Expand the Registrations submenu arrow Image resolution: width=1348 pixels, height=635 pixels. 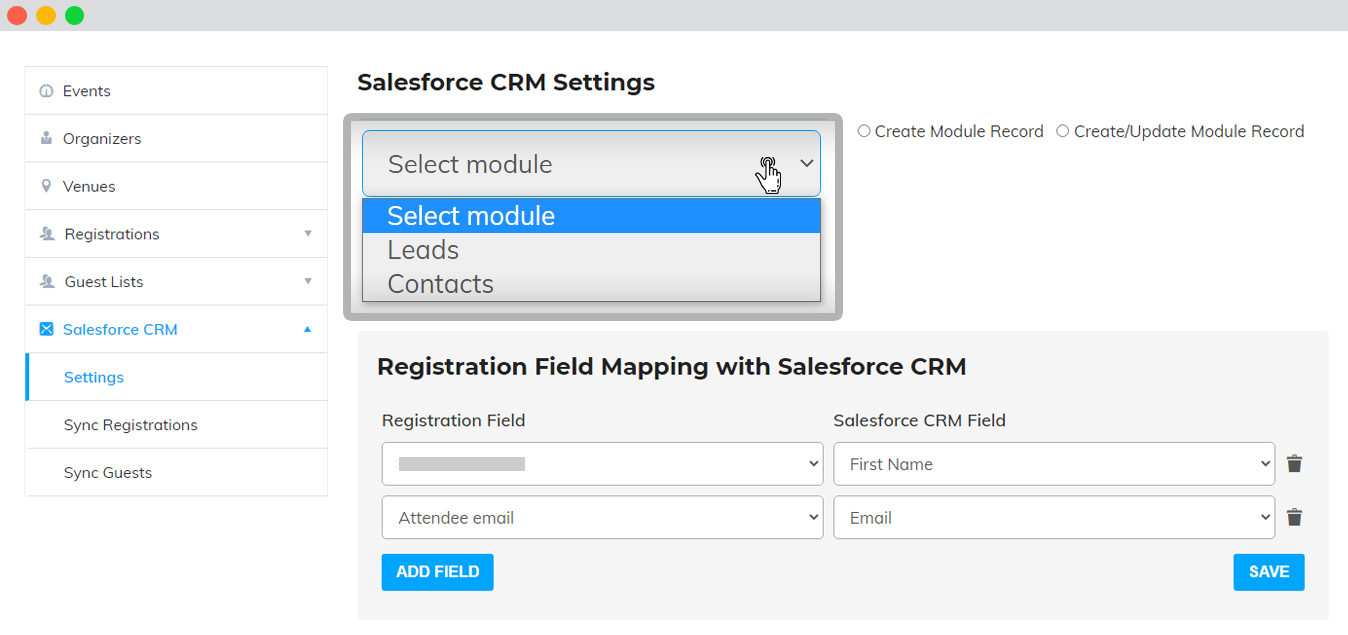point(308,234)
